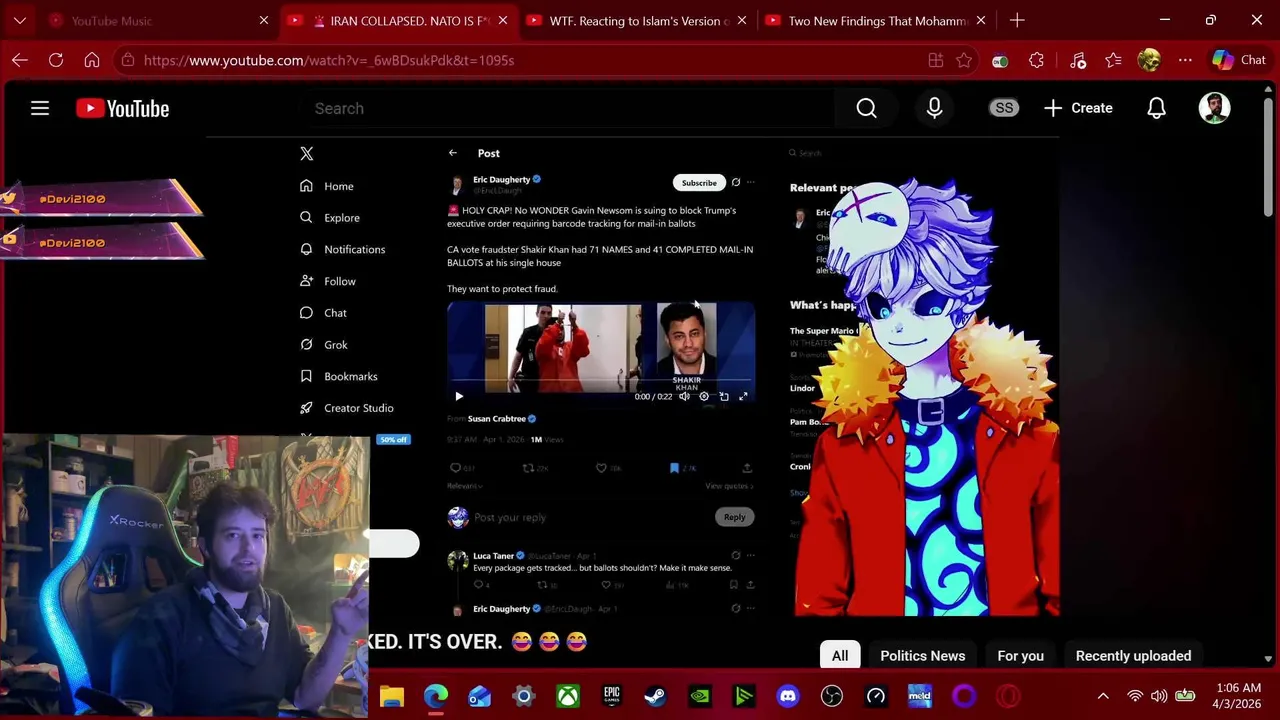Open the YouTube guide hamburger menu
This screenshot has height=720, width=1280.
coord(40,108)
